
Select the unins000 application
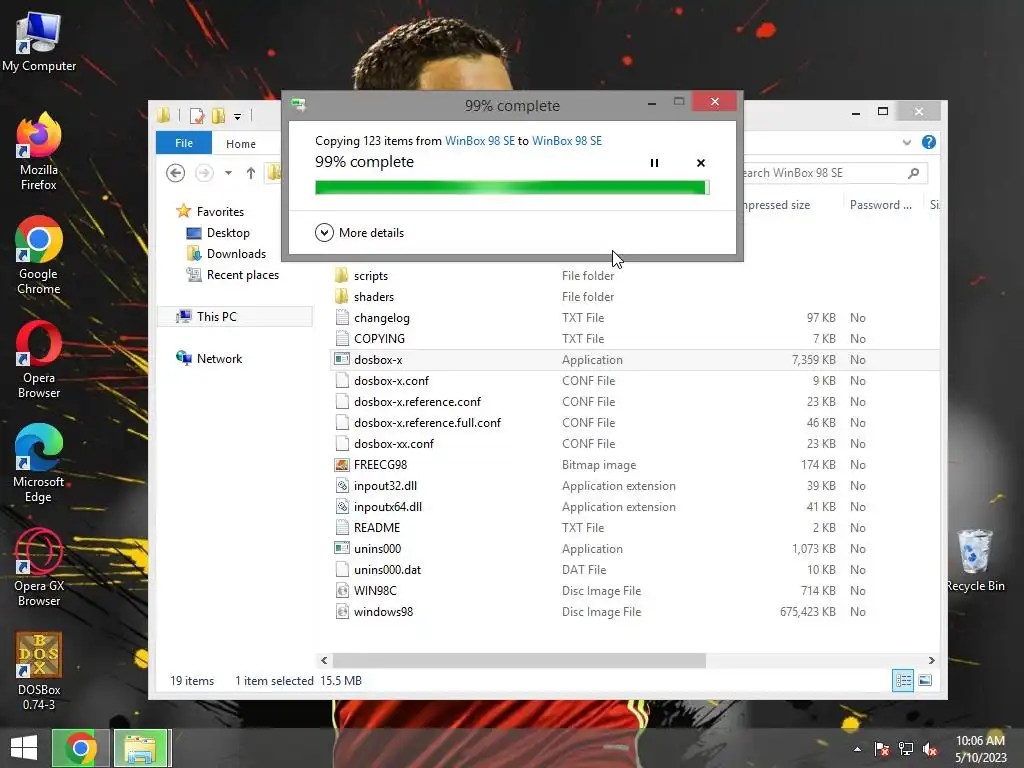(377, 549)
